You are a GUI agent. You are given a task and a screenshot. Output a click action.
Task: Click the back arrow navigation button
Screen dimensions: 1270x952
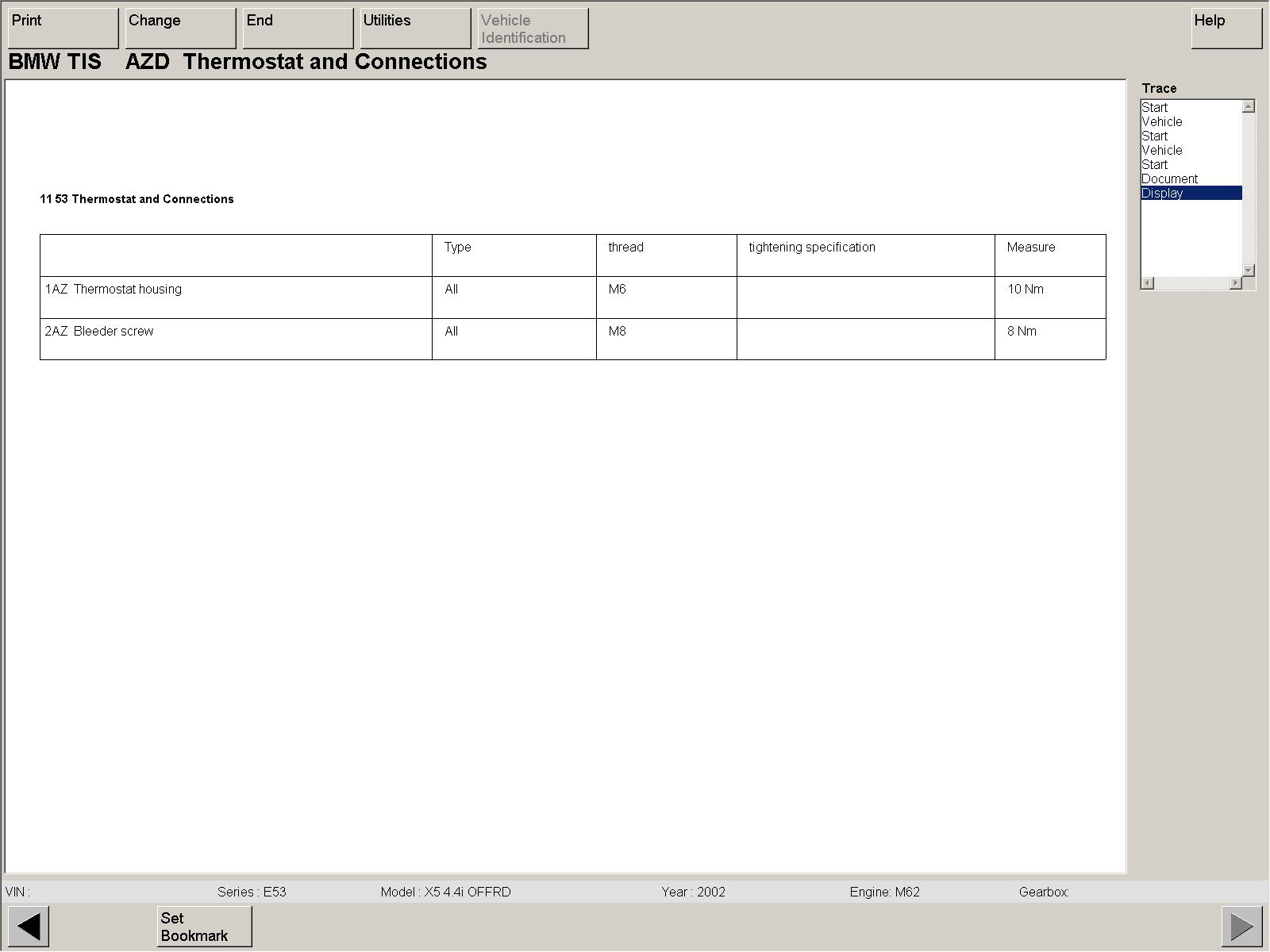pos(29,926)
